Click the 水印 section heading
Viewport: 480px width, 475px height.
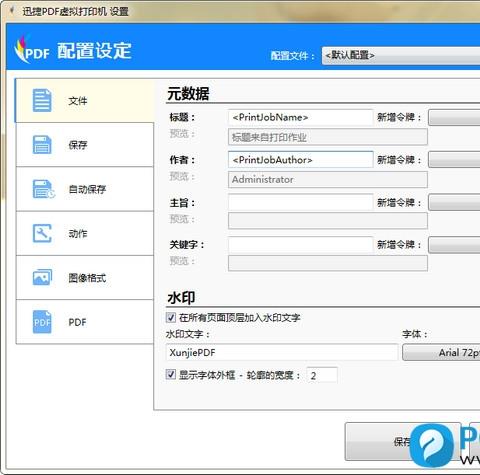181,298
